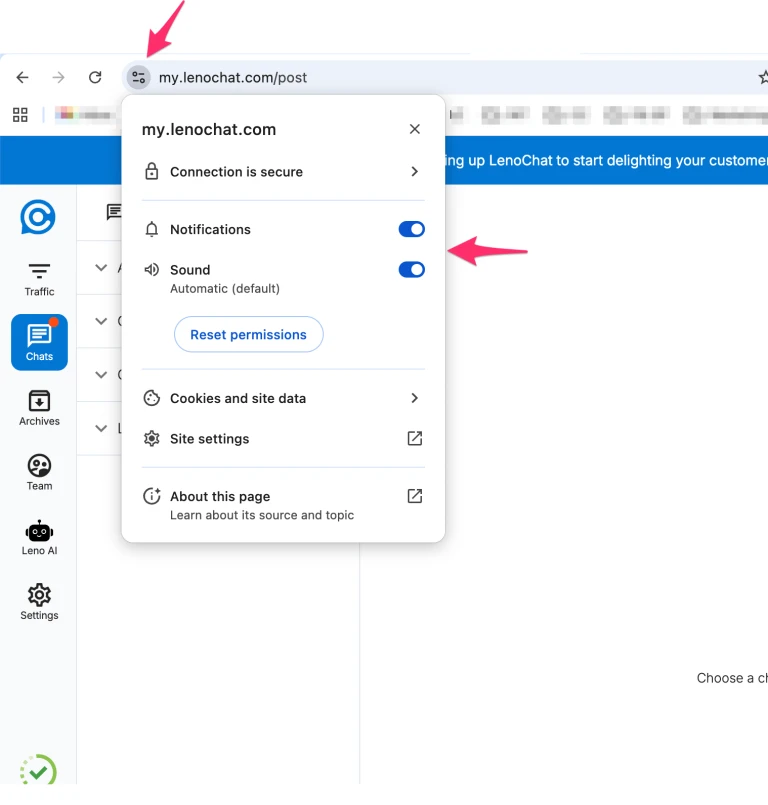Click the bell icon next to Notifications

click(151, 229)
